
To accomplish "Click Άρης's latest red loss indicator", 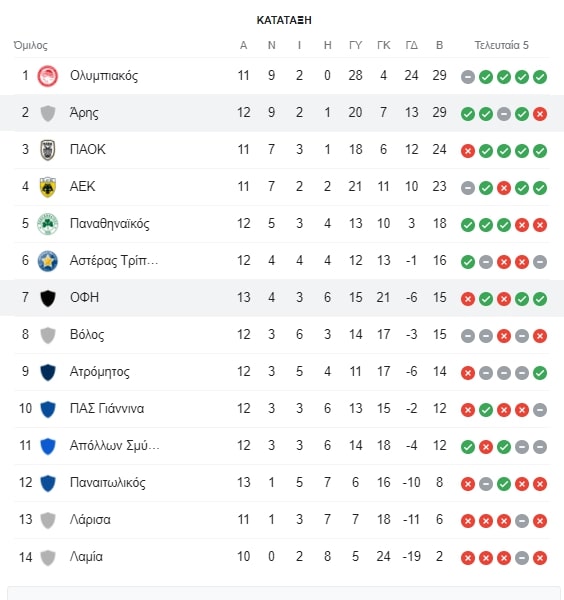I will pyautogui.click(x=540, y=114).
